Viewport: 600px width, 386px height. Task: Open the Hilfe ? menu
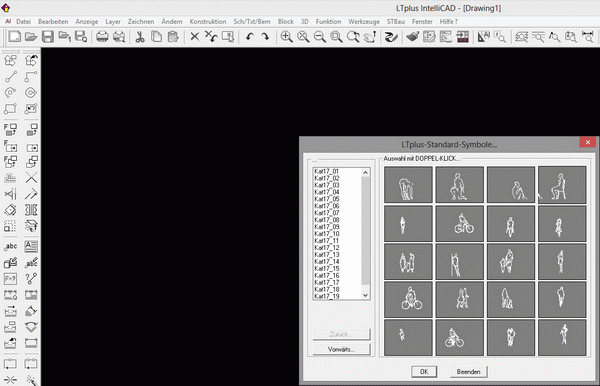click(448, 22)
